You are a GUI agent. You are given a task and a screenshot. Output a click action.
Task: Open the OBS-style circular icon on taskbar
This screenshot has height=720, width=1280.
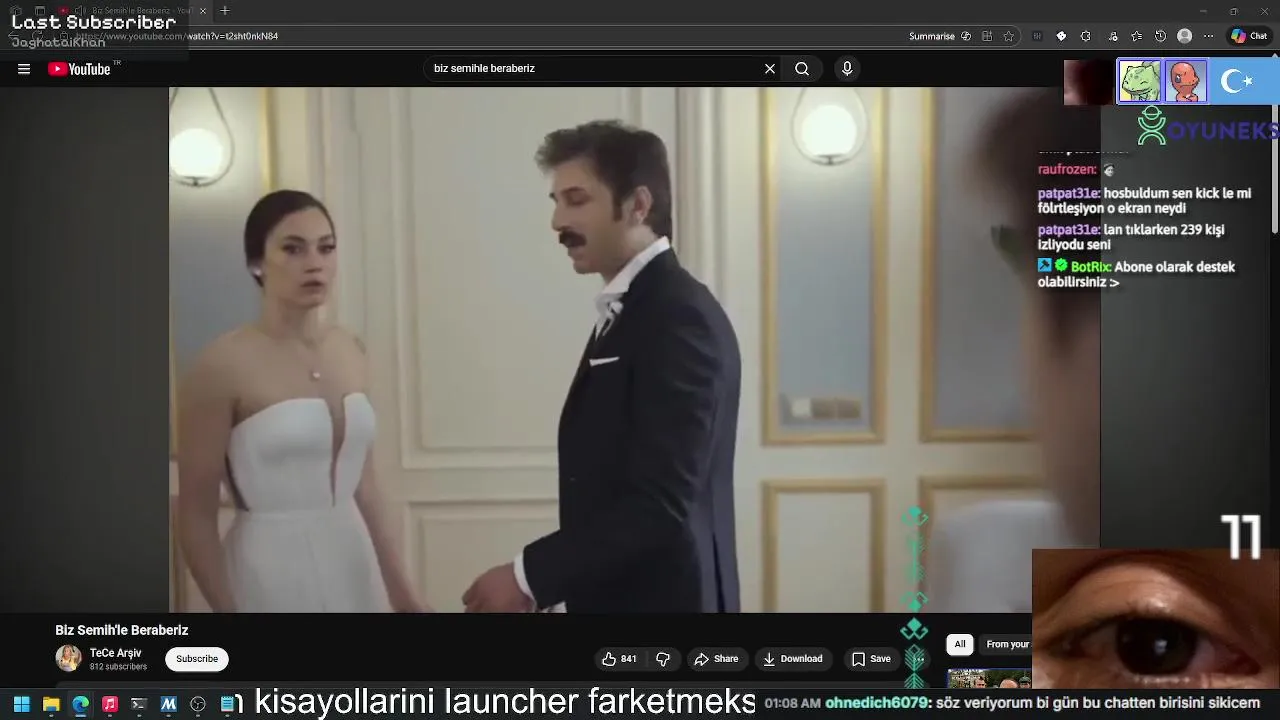pos(198,704)
